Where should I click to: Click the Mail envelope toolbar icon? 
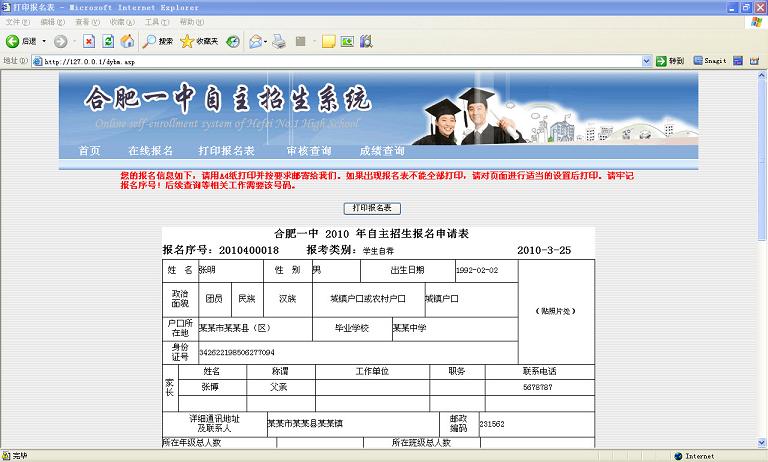(x=256, y=41)
